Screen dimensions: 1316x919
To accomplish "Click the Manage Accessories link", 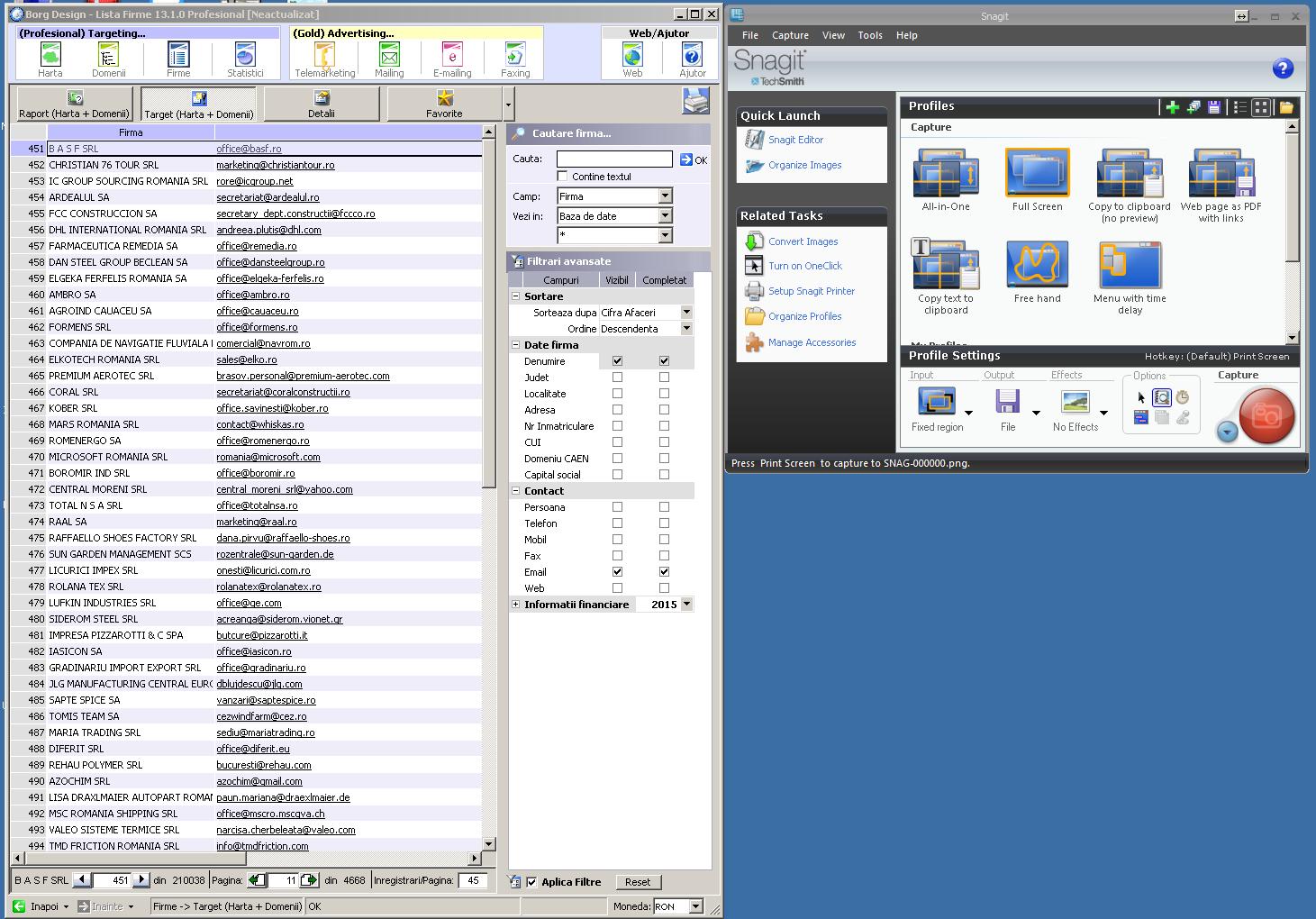I will point(812,342).
